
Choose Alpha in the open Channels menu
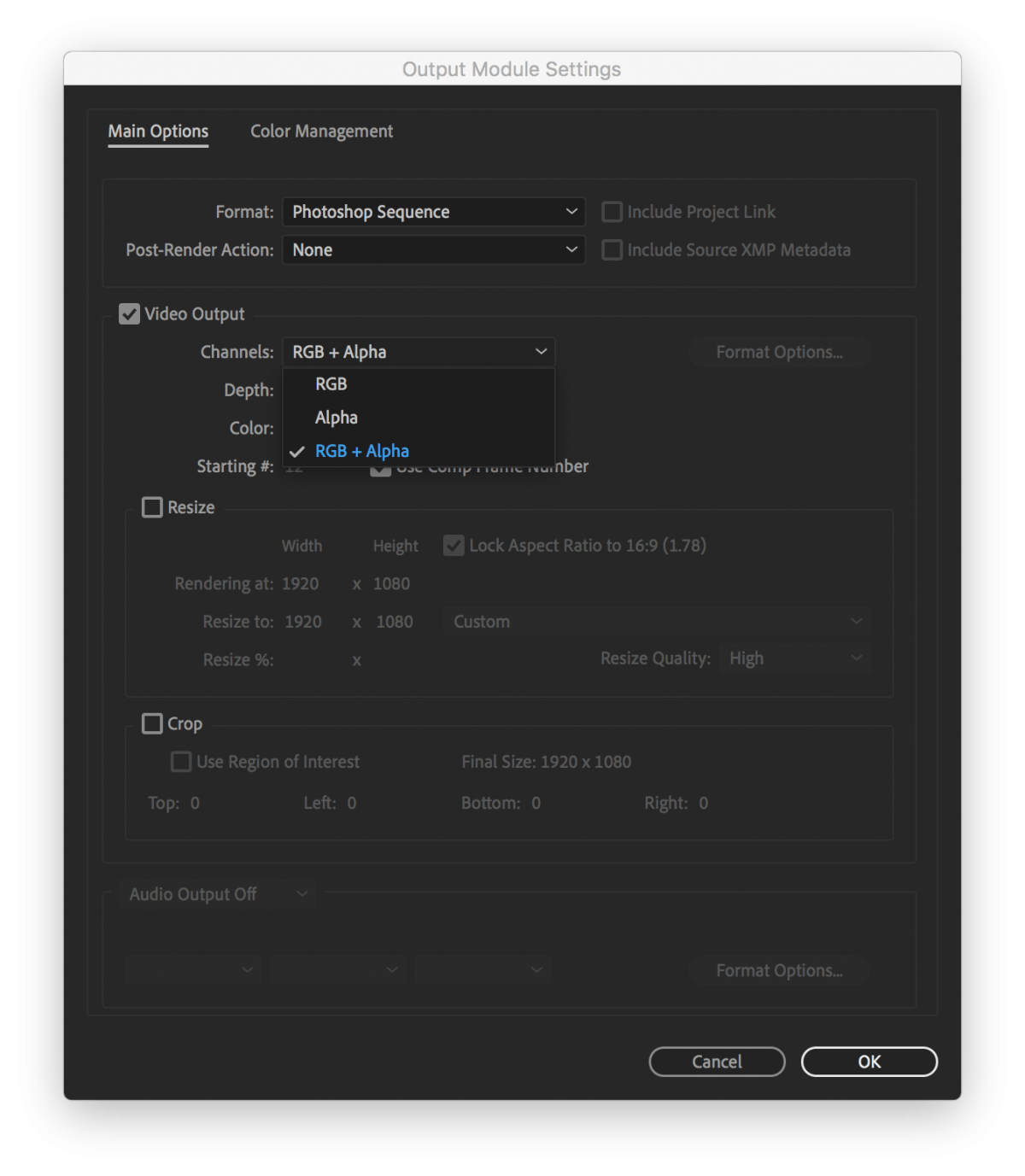336,417
